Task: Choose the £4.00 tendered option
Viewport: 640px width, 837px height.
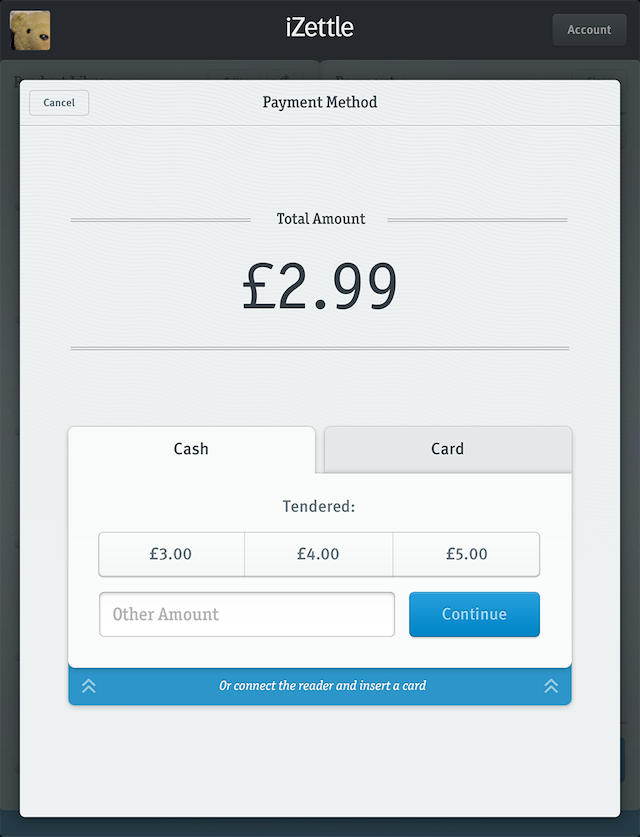Action: pyautogui.click(x=318, y=554)
